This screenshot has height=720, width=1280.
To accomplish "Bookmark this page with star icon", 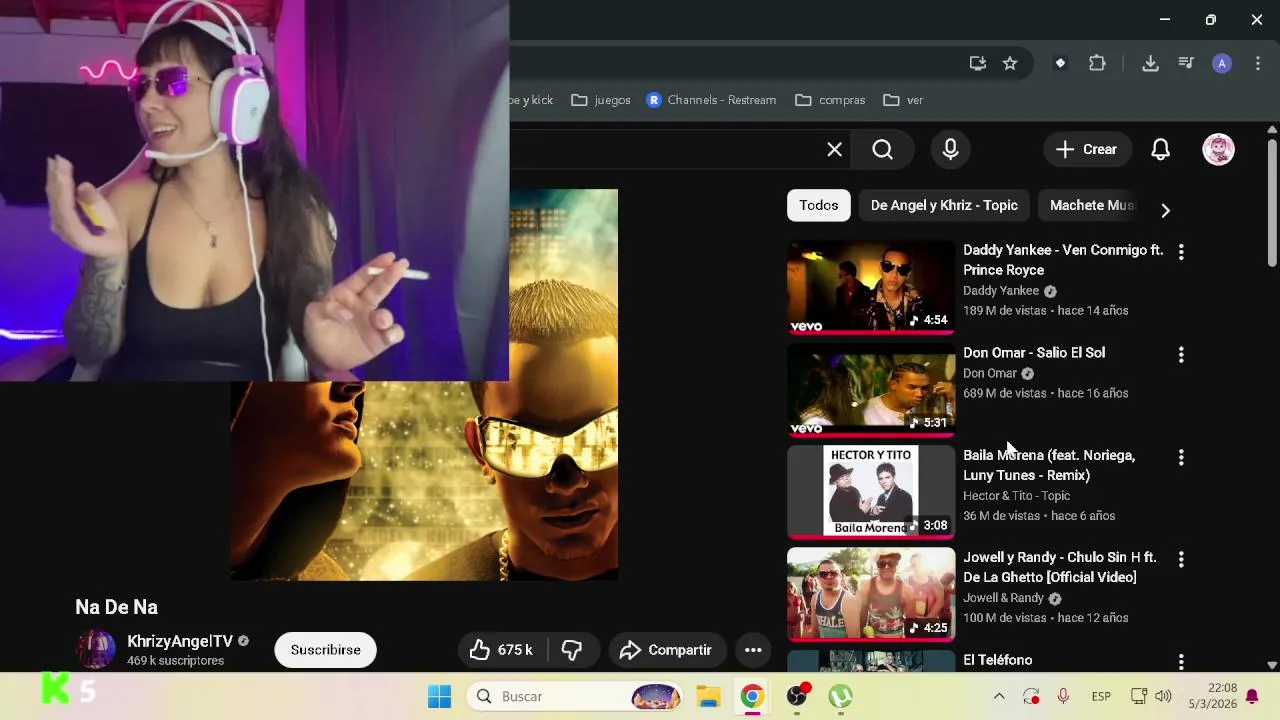I will coord(1010,63).
